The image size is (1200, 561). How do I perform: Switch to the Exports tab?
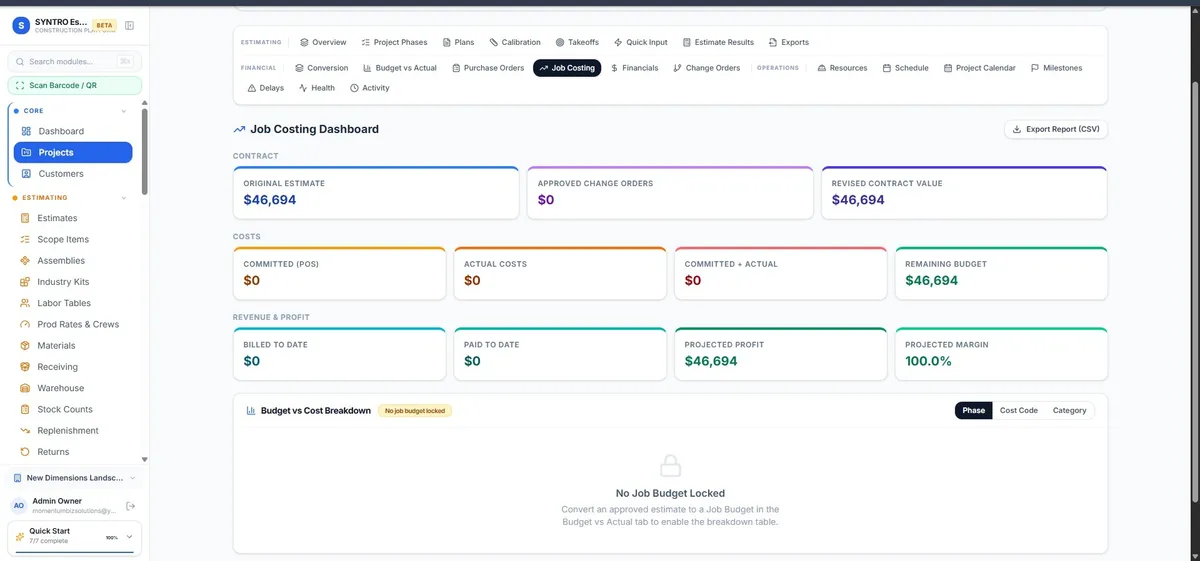coord(789,42)
